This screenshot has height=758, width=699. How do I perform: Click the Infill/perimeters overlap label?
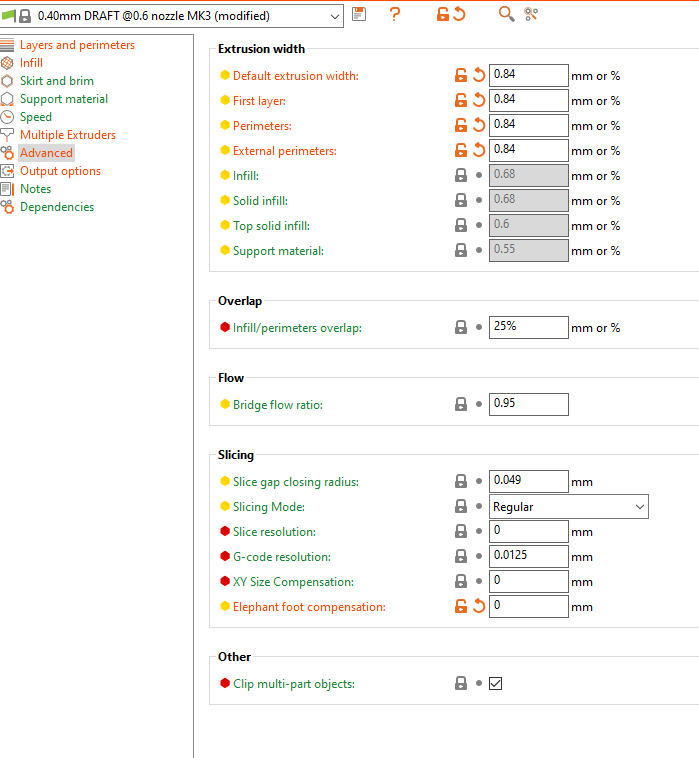tap(297, 327)
